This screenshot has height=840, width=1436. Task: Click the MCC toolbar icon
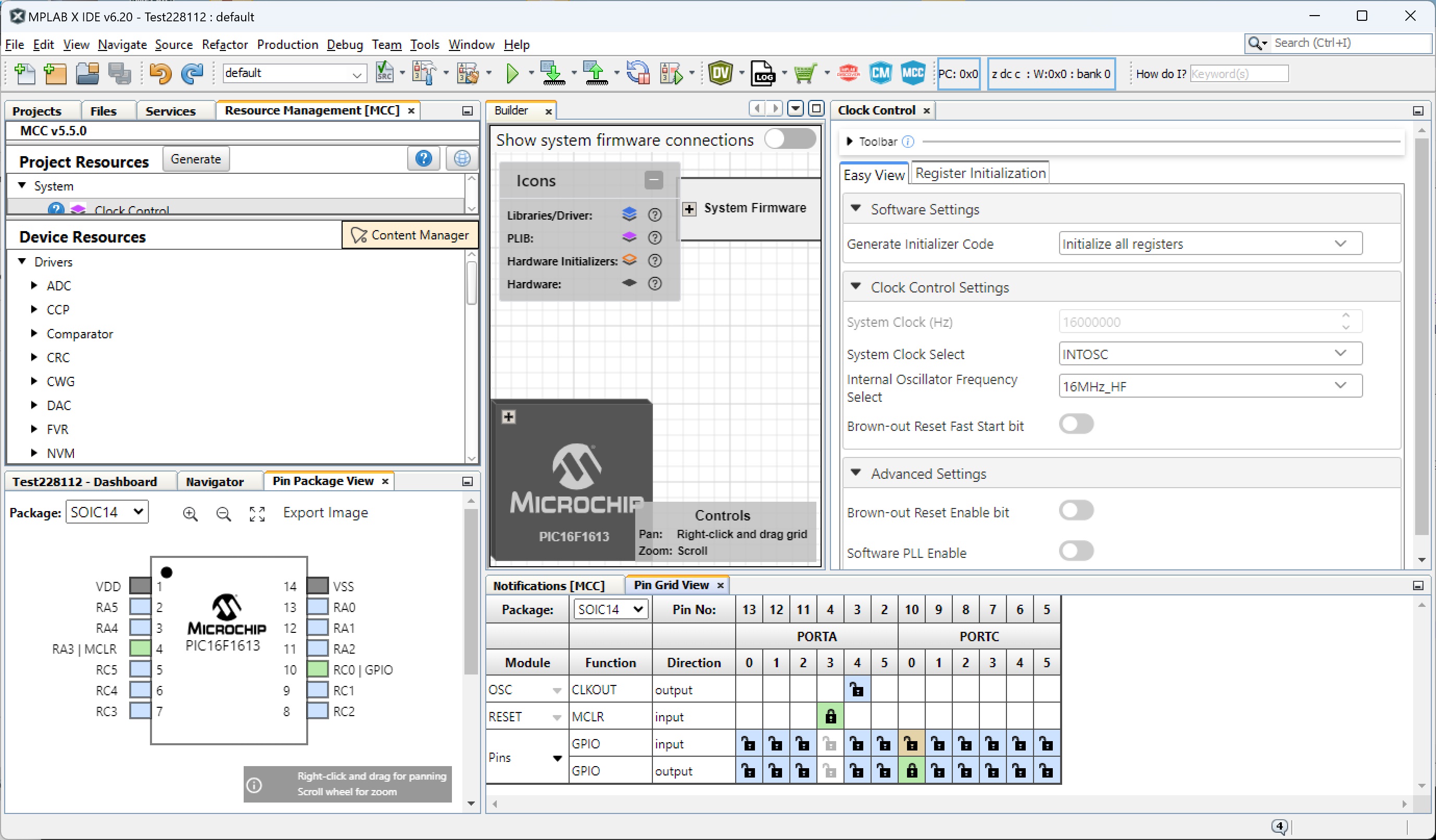coord(912,73)
